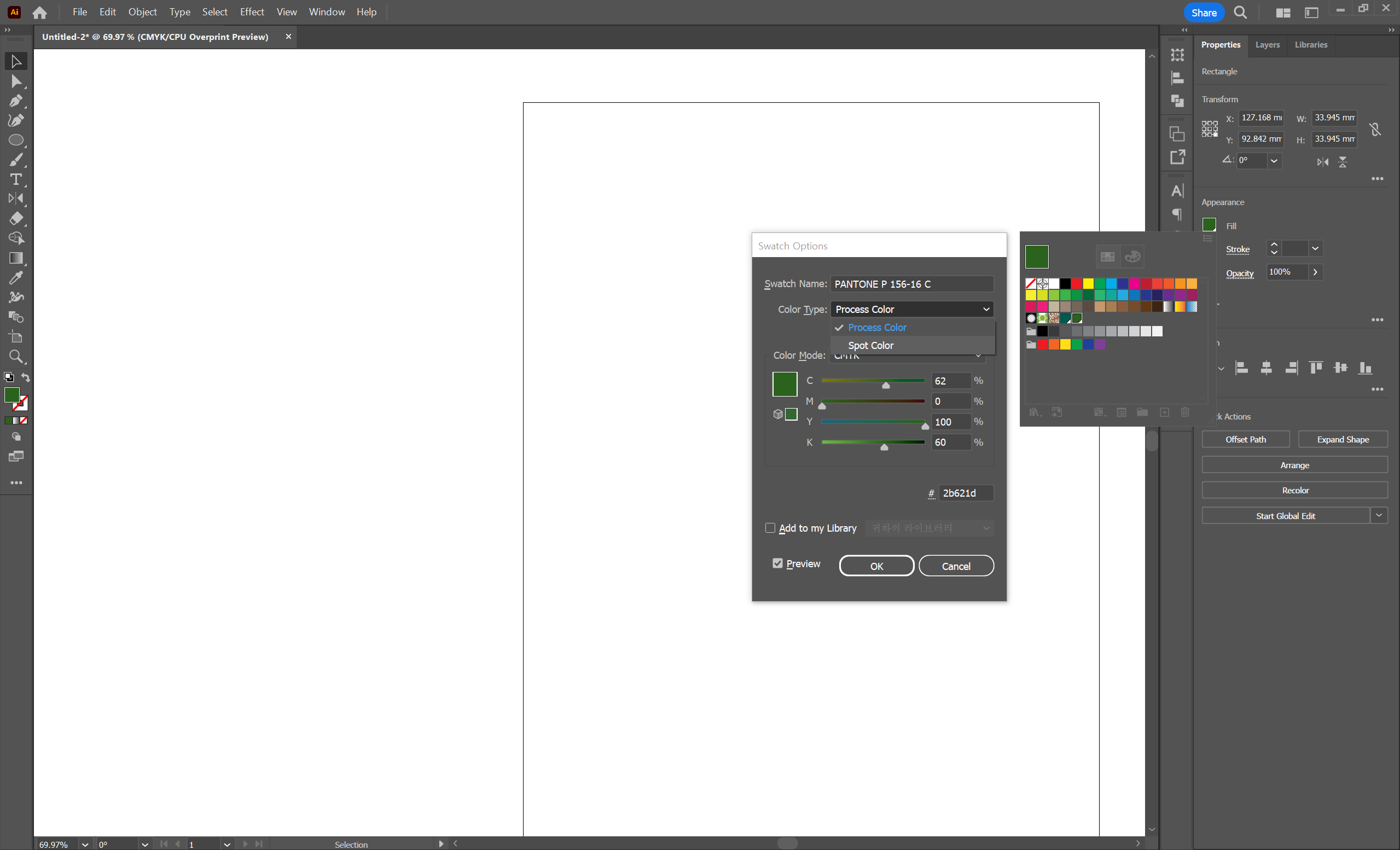
Task: Select the Selection tool arrow
Action: tap(16, 61)
